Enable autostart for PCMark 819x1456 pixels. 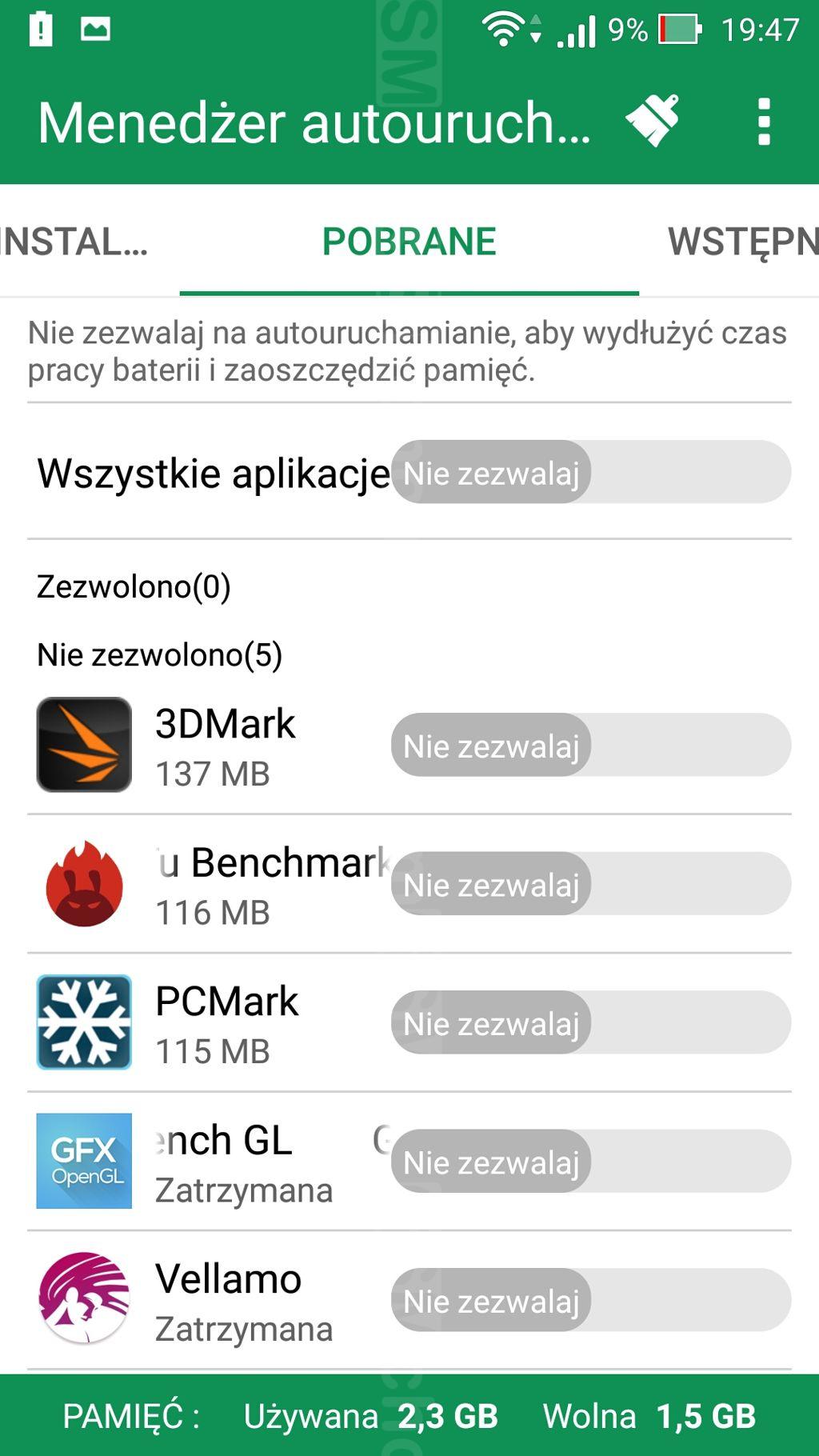(x=590, y=1022)
